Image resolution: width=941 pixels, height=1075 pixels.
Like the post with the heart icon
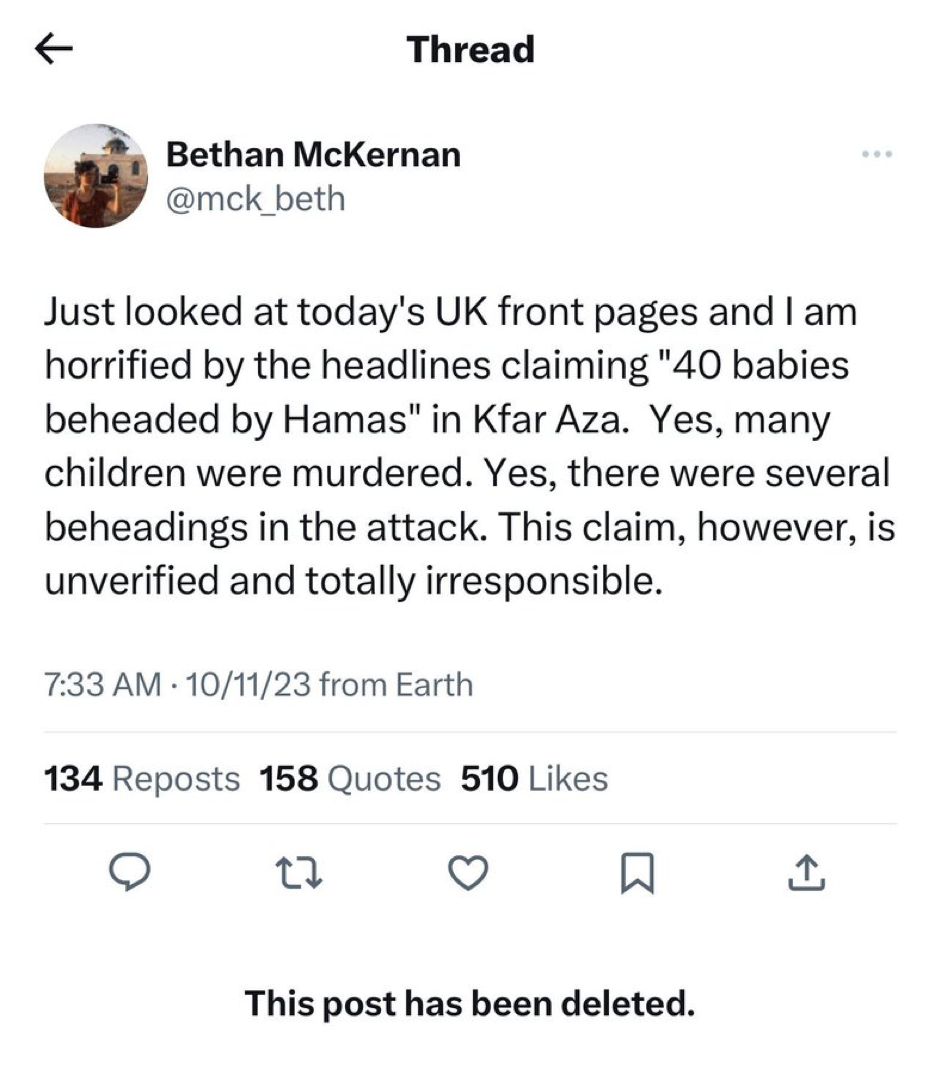[x=468, y=872]
